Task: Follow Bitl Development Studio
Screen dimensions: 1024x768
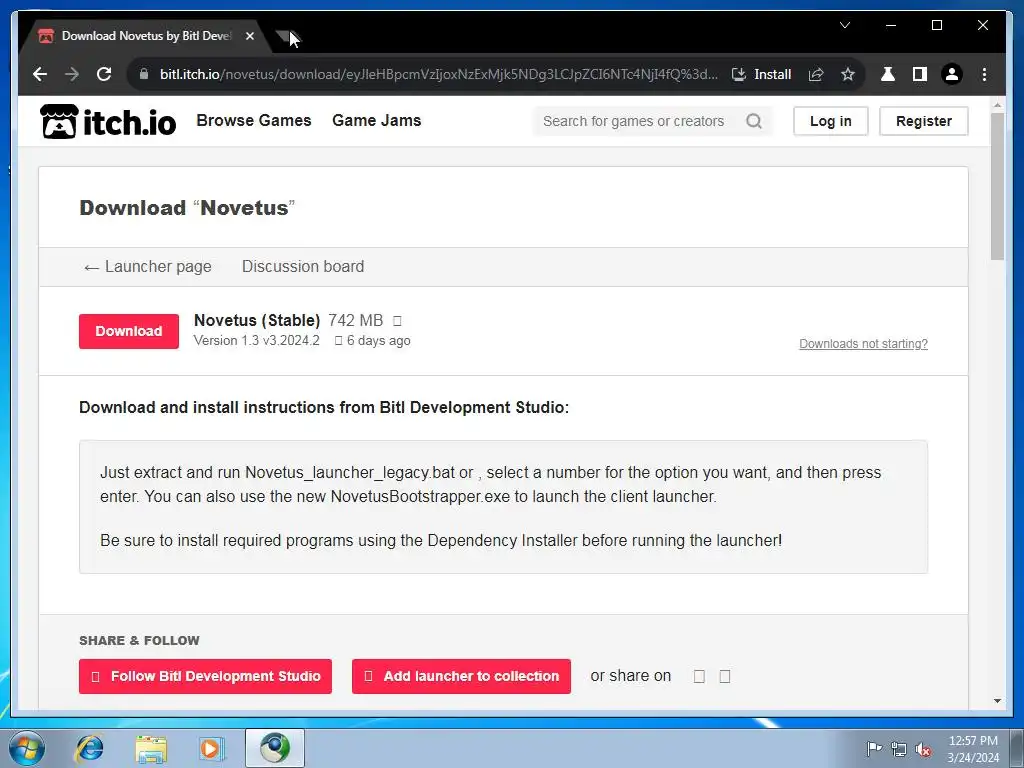Action: coord(205,676)
